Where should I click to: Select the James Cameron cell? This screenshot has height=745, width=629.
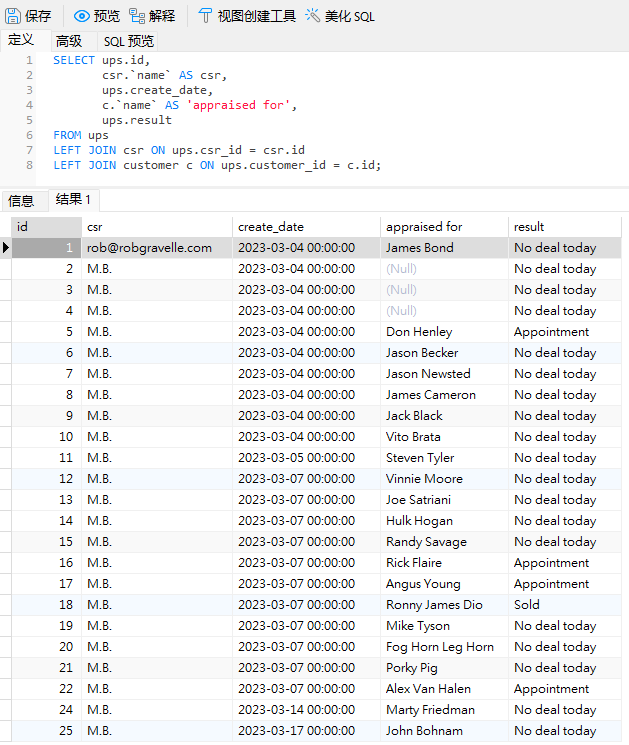pyautogui.click(x=444, y=394)
